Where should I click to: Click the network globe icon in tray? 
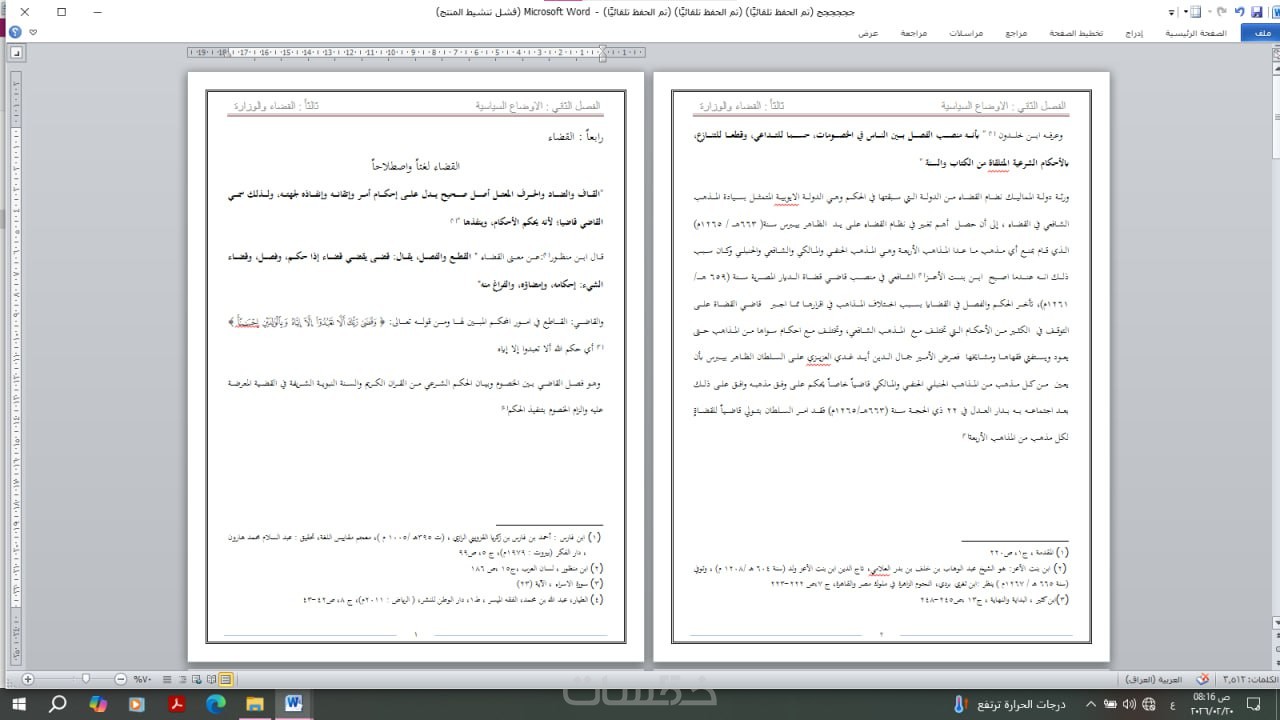(x=1148, y=704)
